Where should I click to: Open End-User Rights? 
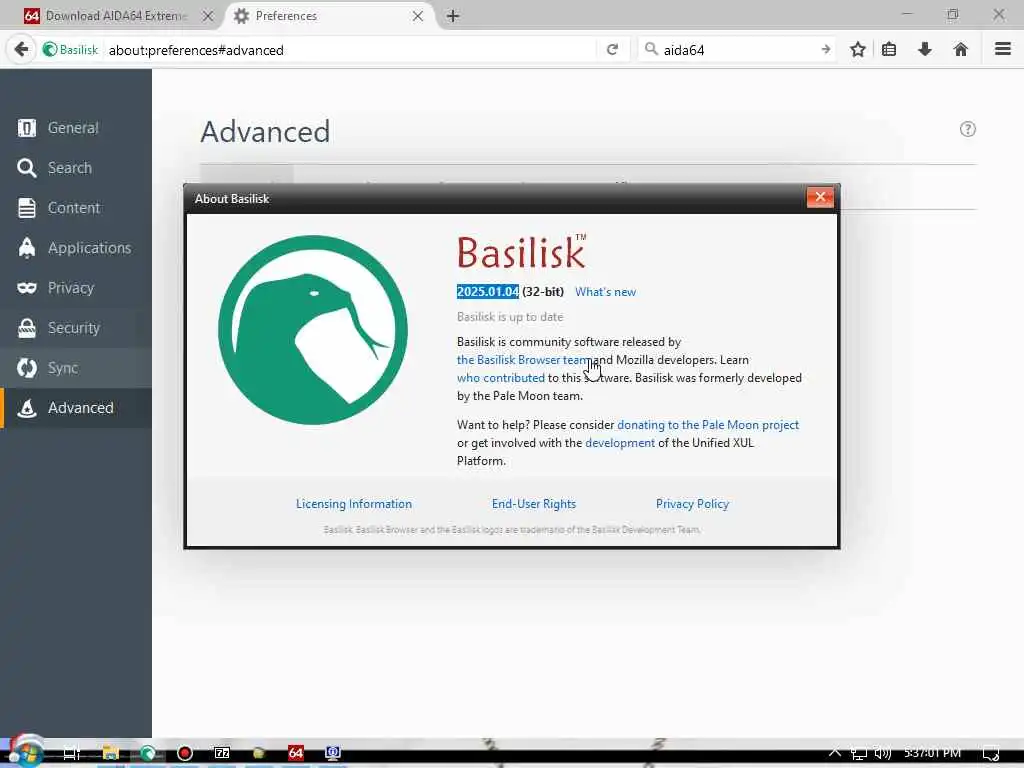(534, 504)
